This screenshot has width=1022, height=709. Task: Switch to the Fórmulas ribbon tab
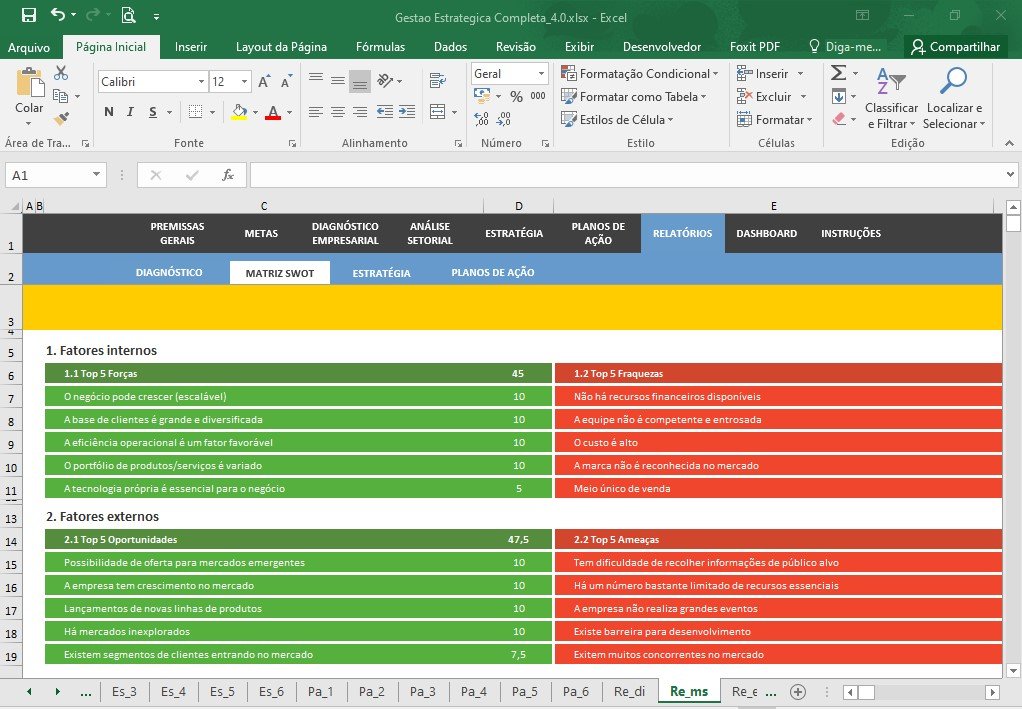click(380, 47)
